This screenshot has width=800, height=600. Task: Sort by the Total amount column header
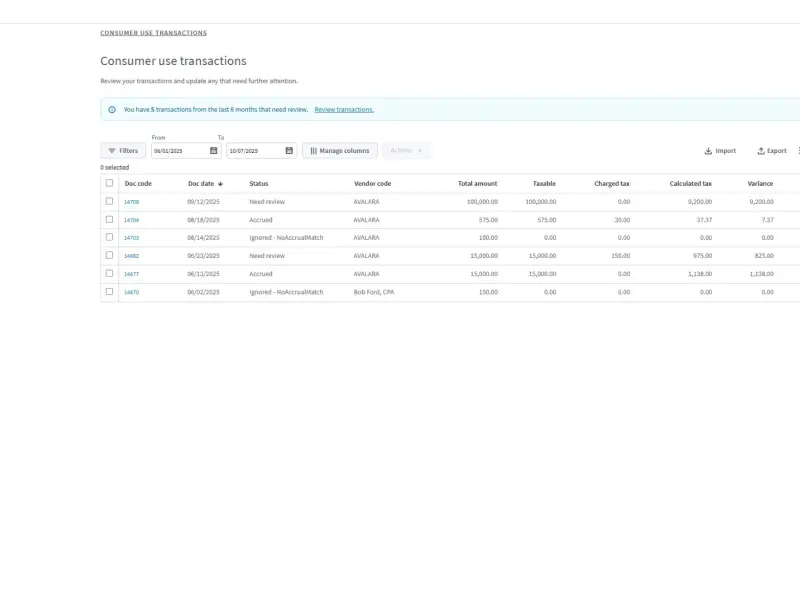[478, 184]
